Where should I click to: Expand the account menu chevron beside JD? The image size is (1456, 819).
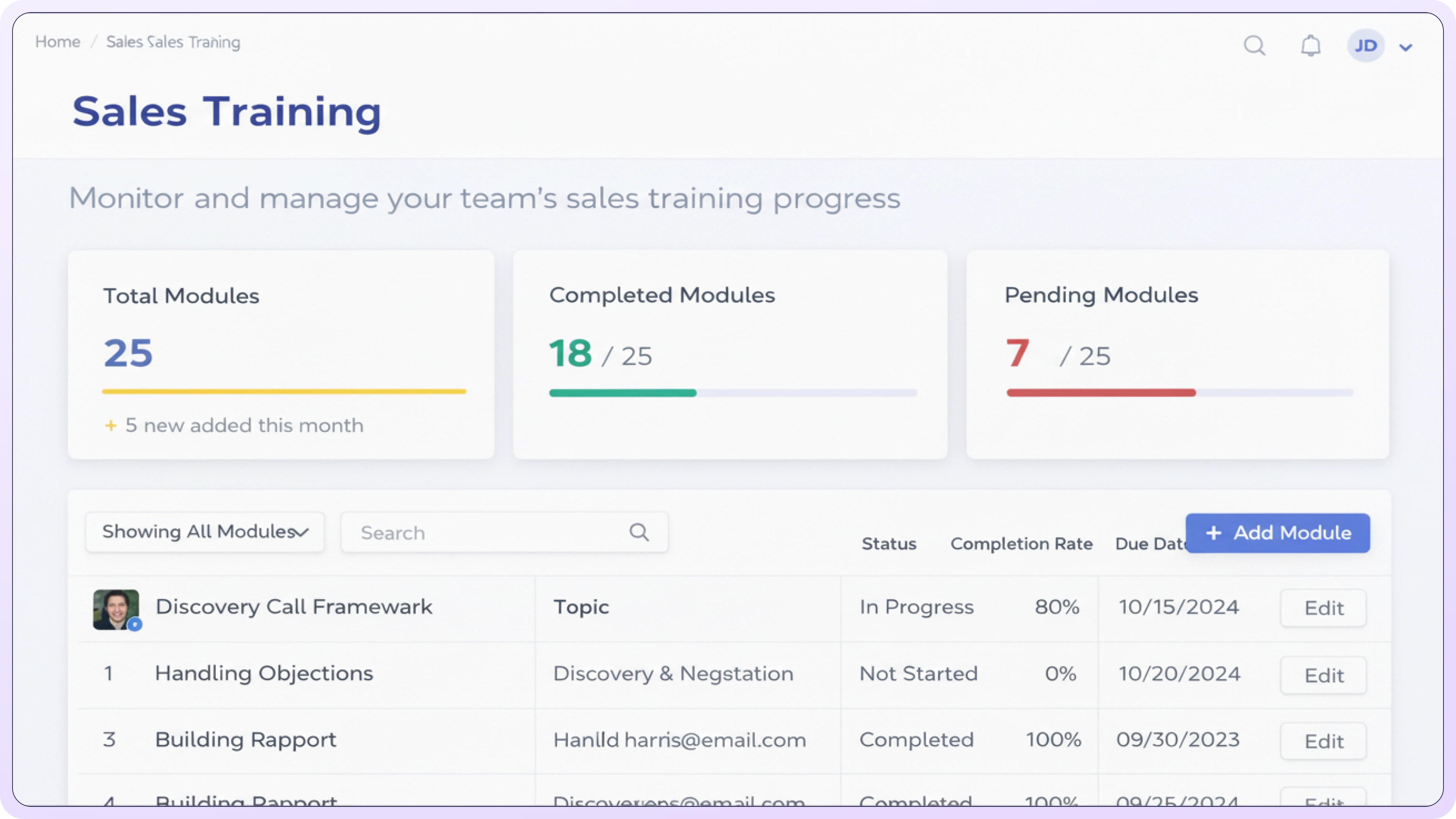point(1406,47)
